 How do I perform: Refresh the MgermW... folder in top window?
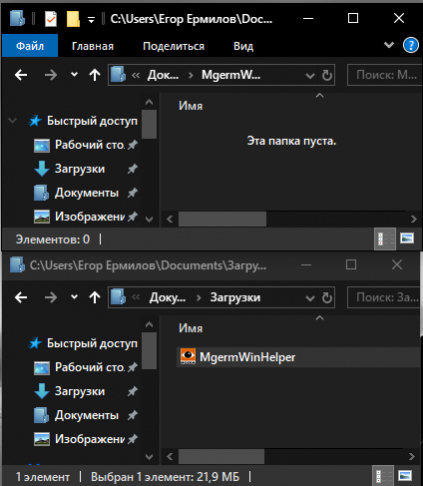pos(327,75)
